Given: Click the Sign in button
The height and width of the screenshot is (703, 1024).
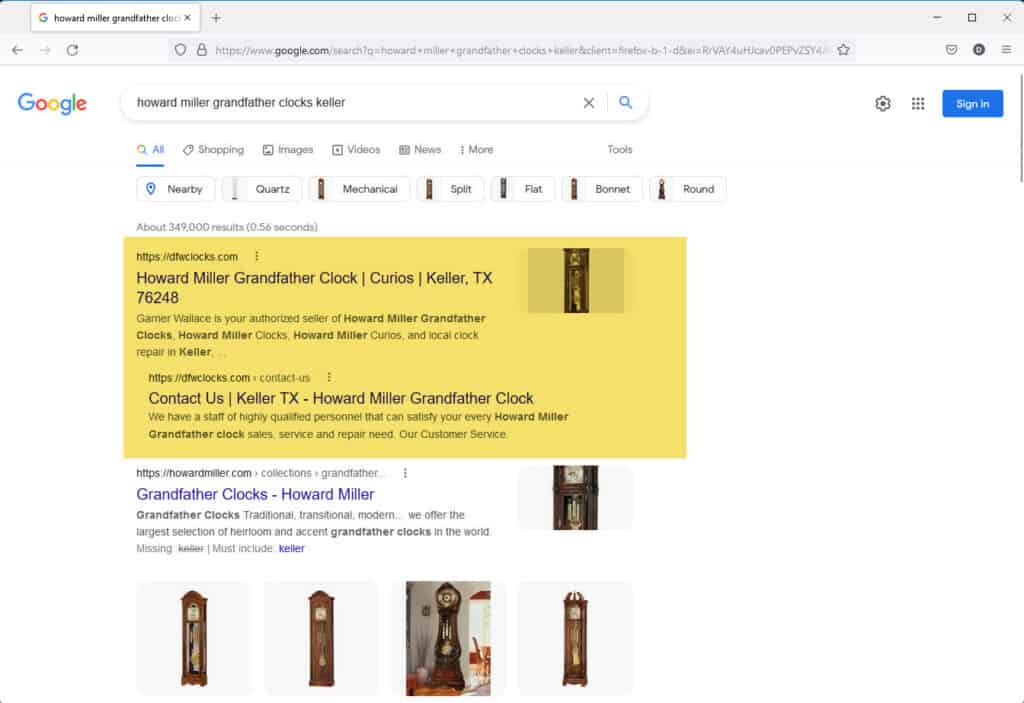Looking at the screenshot, I should coord(972,103).
